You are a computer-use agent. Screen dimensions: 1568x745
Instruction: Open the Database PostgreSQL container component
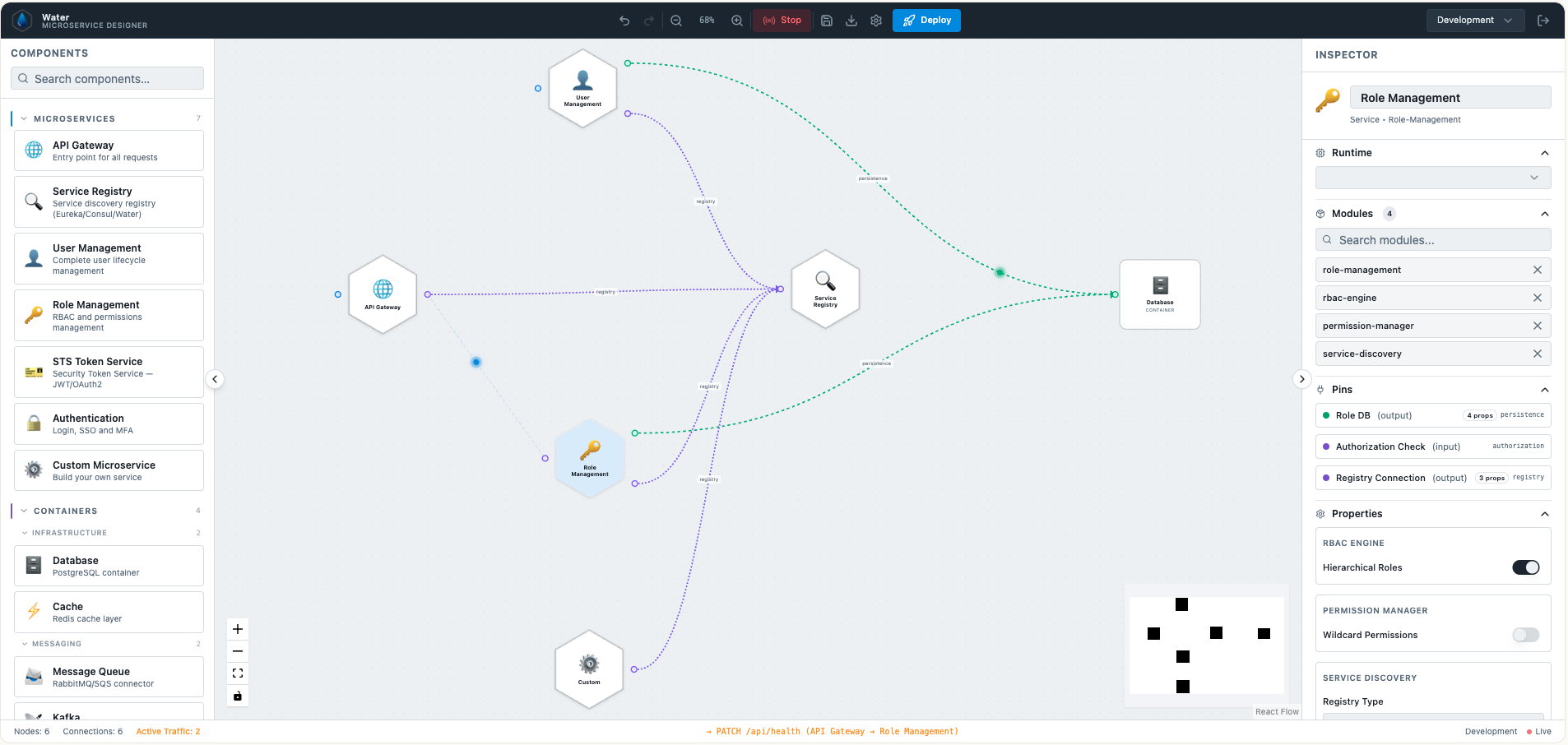pyautogui.click(x=108, y=565)
